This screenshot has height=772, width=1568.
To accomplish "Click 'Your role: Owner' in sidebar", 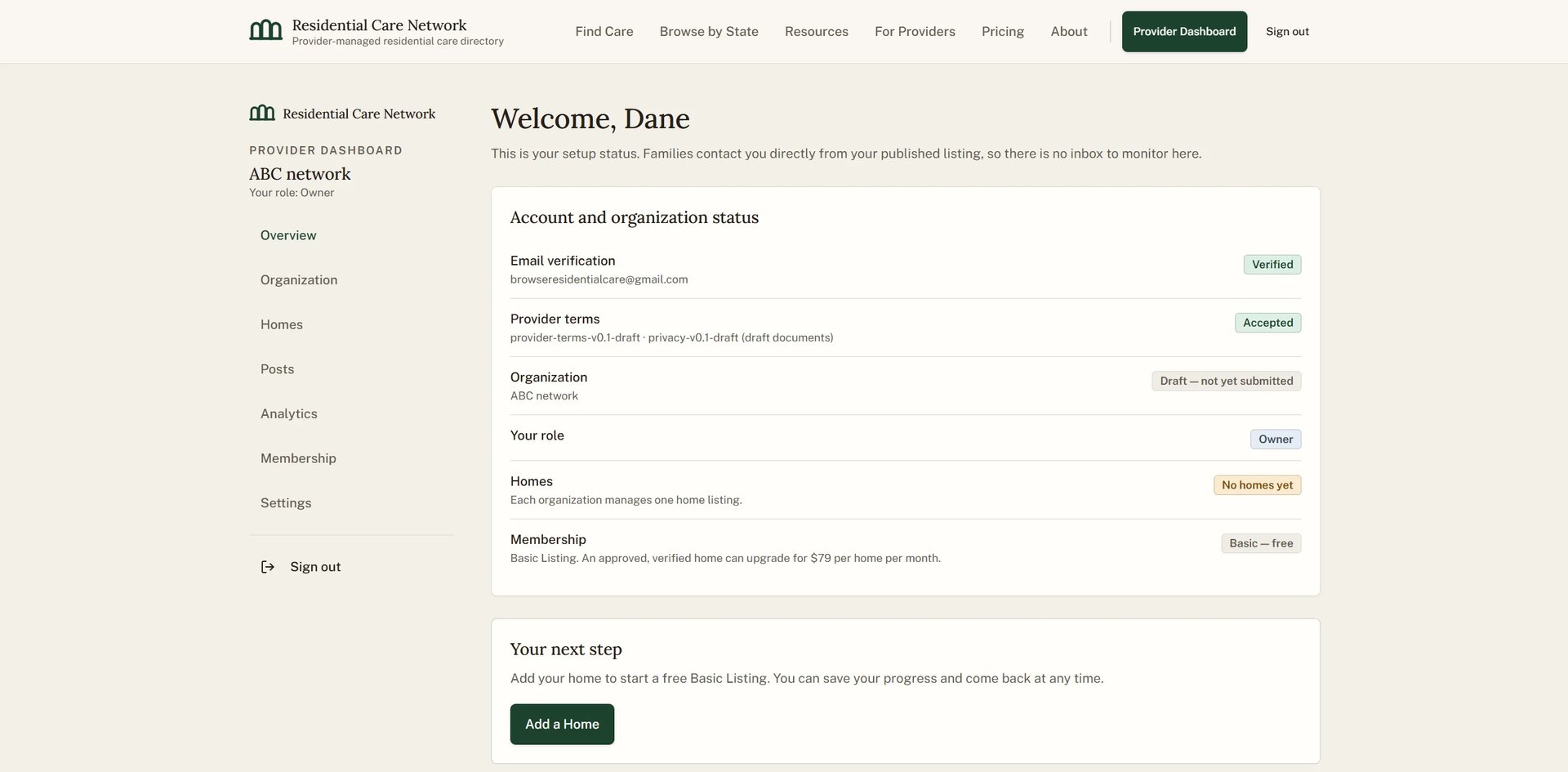I will pyautogui.click(x=292, y=193).
